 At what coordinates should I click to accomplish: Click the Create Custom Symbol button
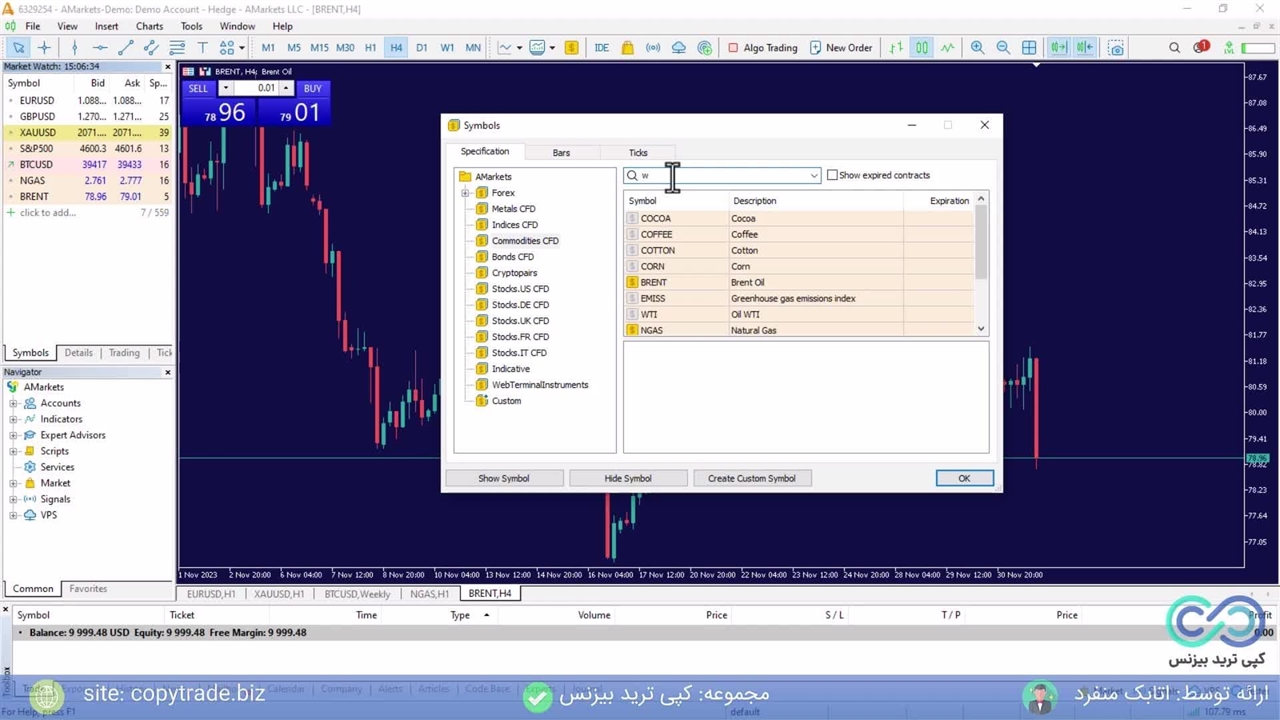pos(751,478)
